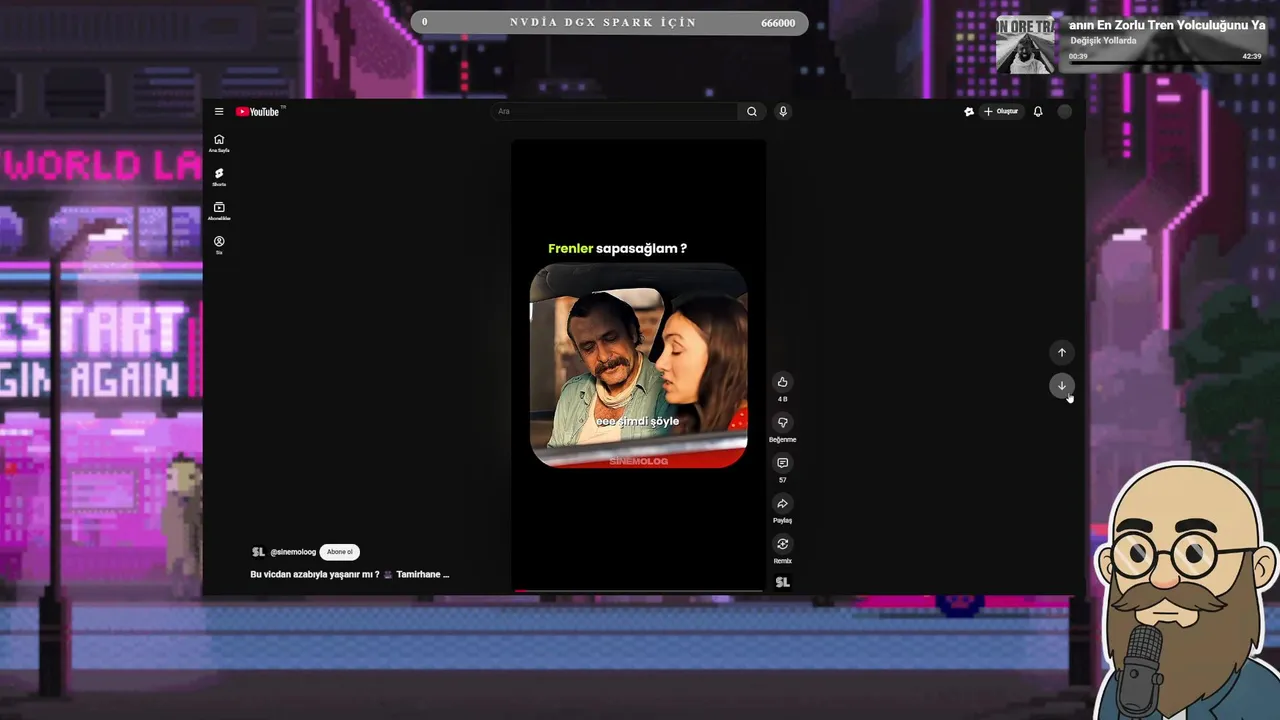Click the NVDIA DGX SPARK goal bar

(609, 22)
